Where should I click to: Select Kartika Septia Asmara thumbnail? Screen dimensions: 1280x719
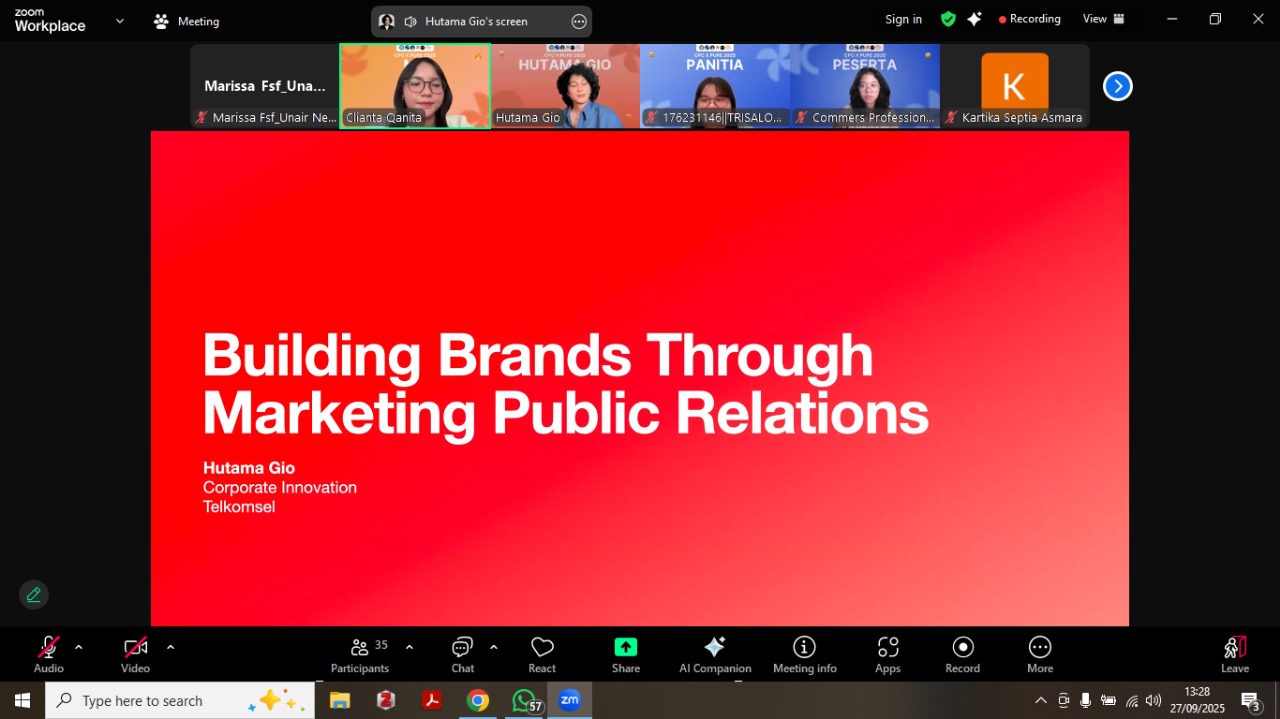click(x=1015, y=86)
